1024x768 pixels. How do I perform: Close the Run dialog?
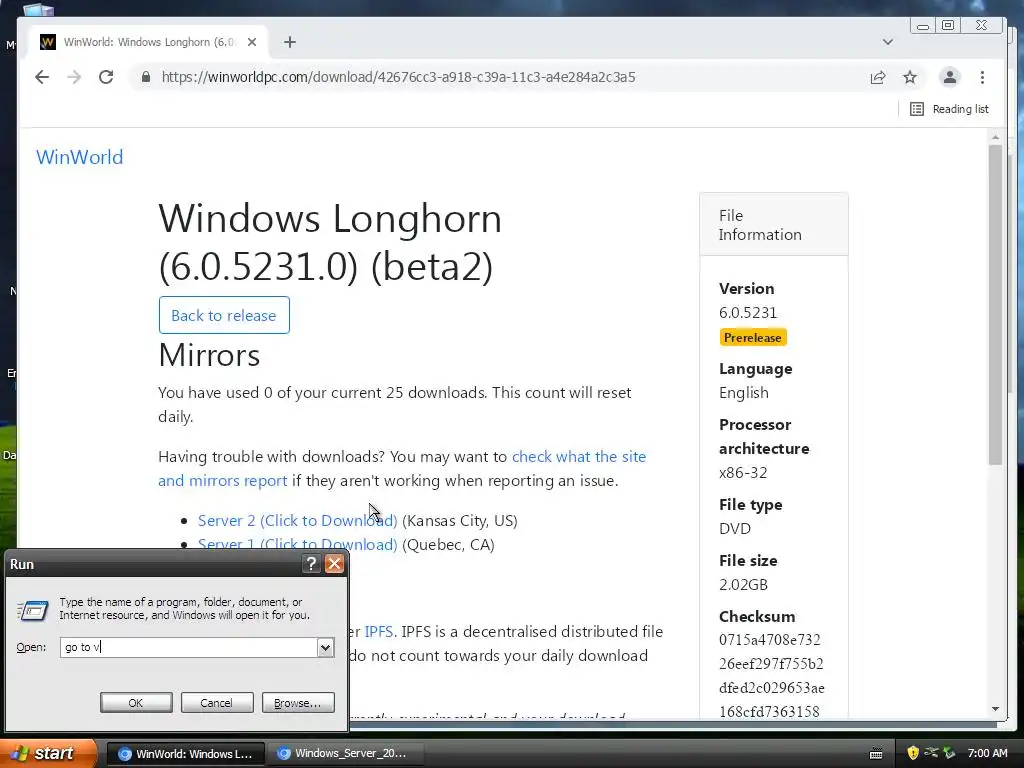pyautogui.click(x=334, y=564)
